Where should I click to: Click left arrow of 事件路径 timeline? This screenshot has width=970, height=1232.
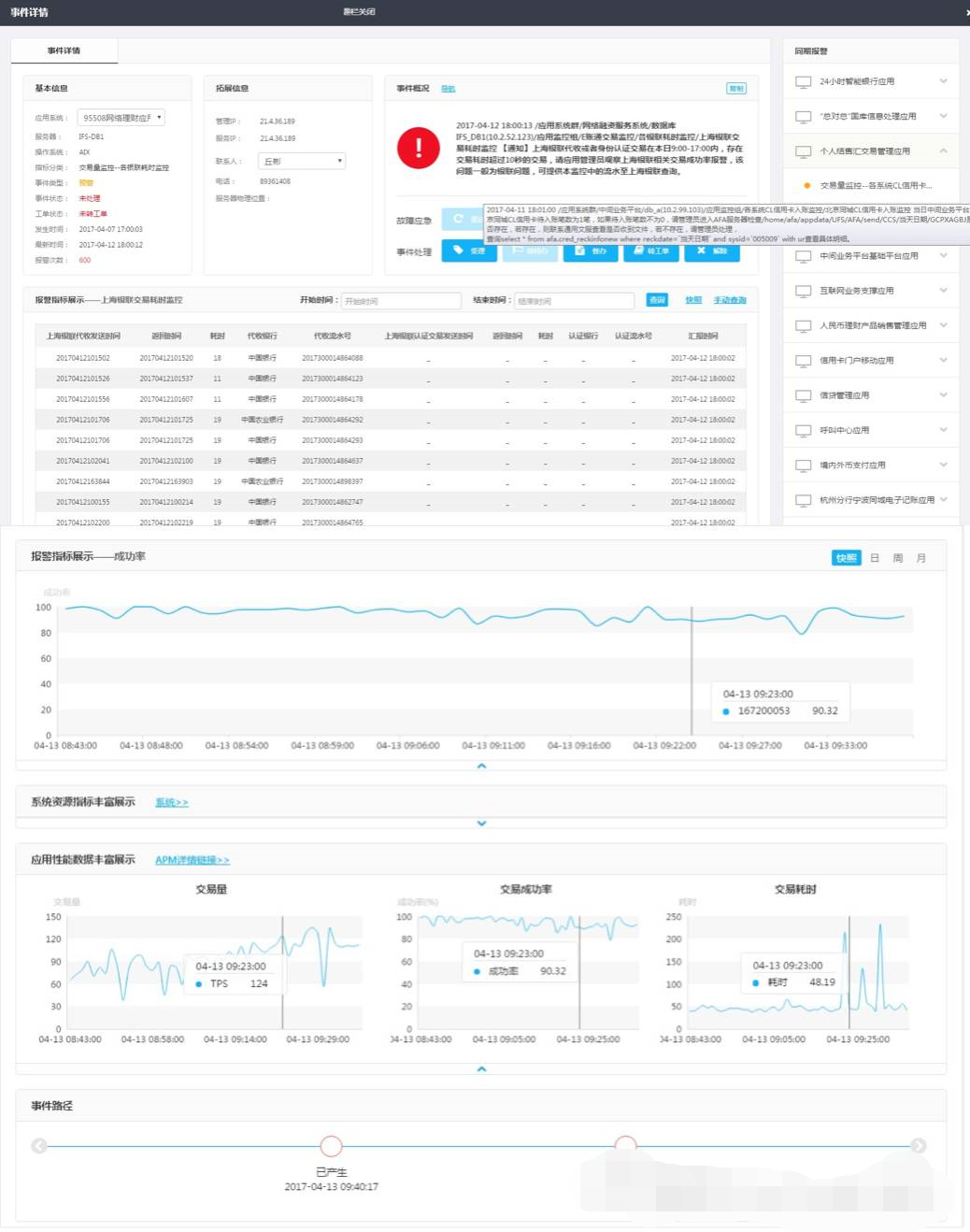(x=39, y=1146)
